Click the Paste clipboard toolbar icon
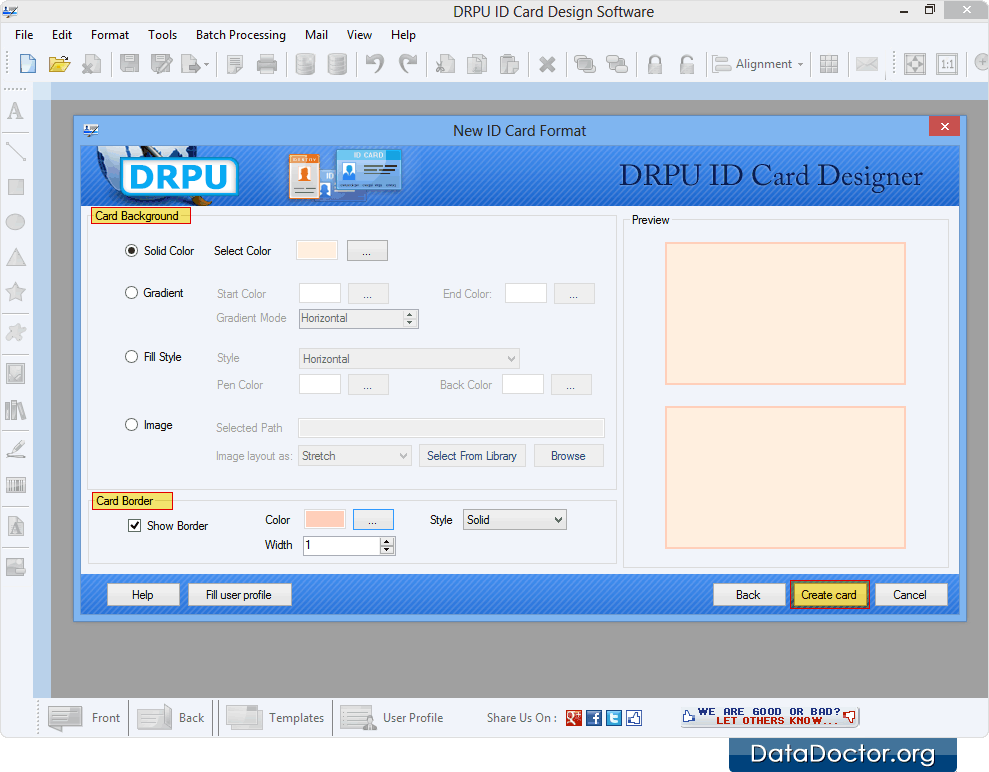Image resolution: width=989 pixels, height=772 pixels. (x=509, y=64)
